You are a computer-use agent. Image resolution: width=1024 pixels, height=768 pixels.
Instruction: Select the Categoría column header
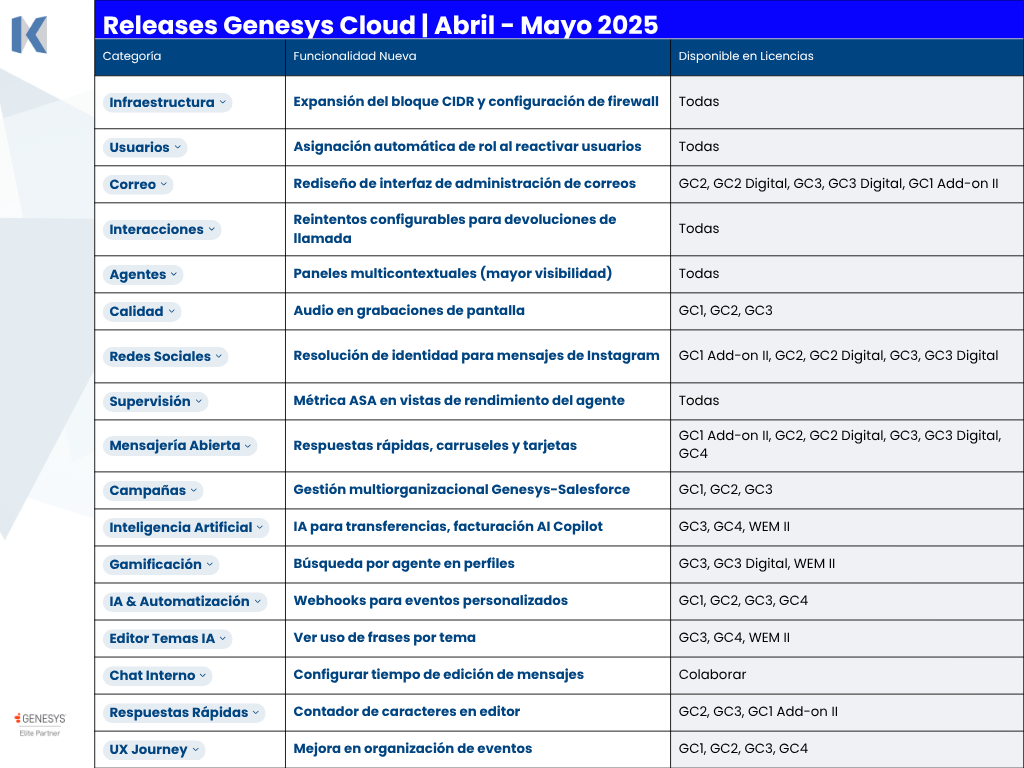pyautogui.click(x=132, y=56)
